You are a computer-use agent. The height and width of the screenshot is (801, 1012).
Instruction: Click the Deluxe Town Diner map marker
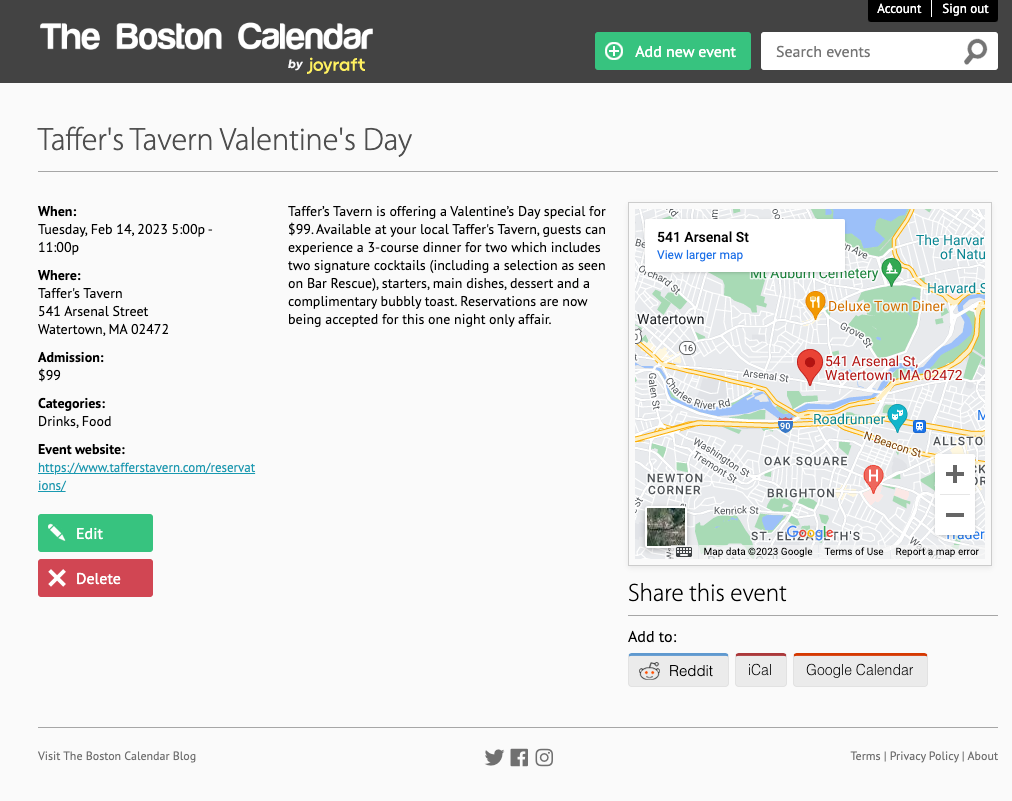[x=815, y=305]
